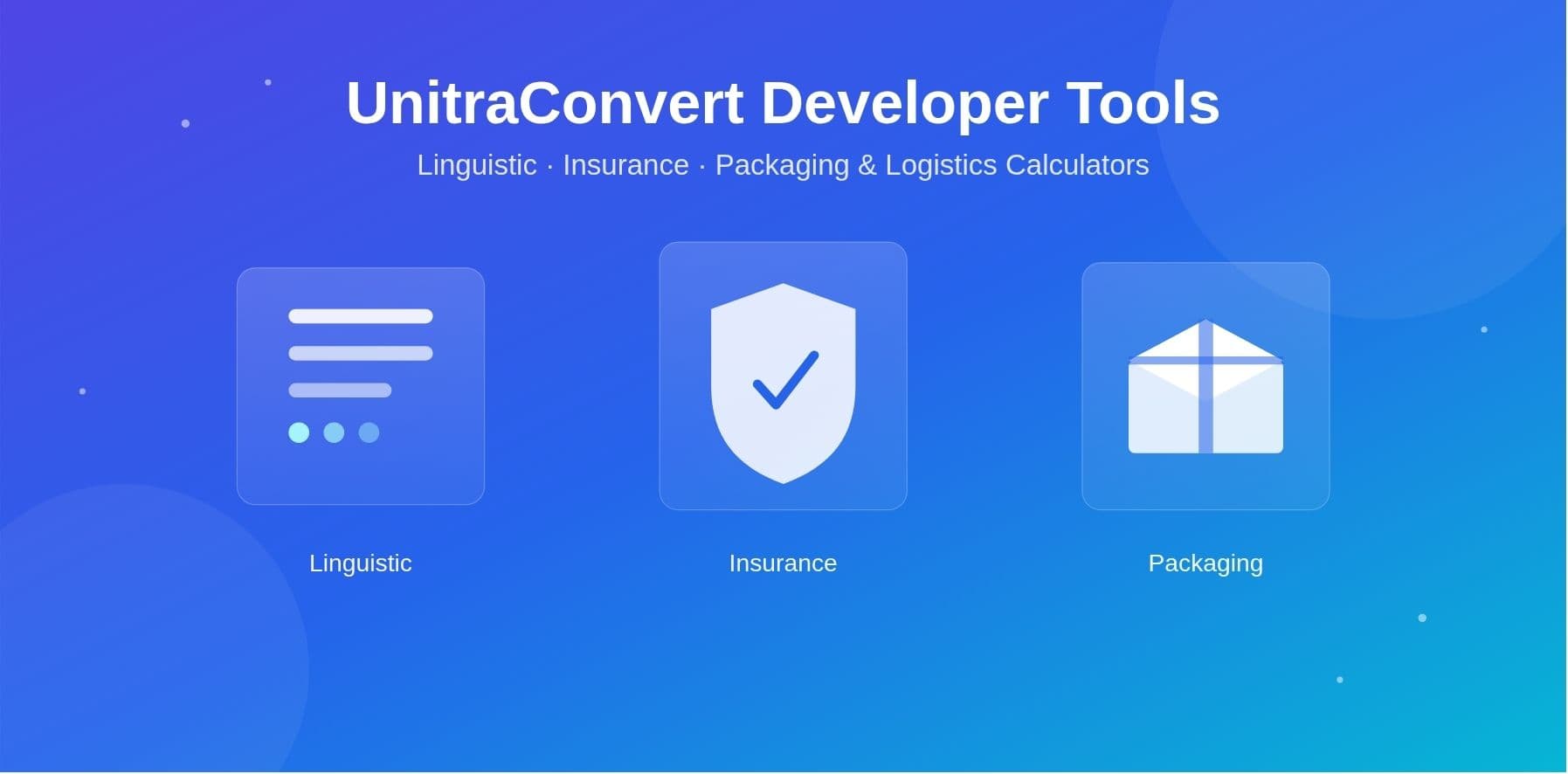
Task: Click the Insurance label under the shield
Action: 784,563
